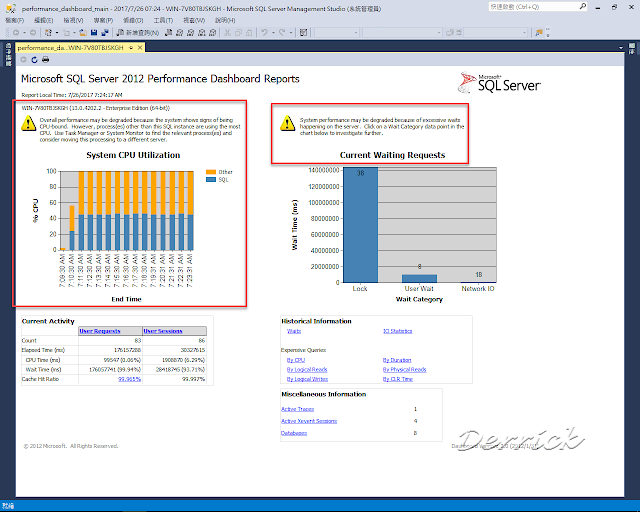The image size is (640, 512).
Task: Open the menu ending with (H)
Action: [x=225, y=20]
